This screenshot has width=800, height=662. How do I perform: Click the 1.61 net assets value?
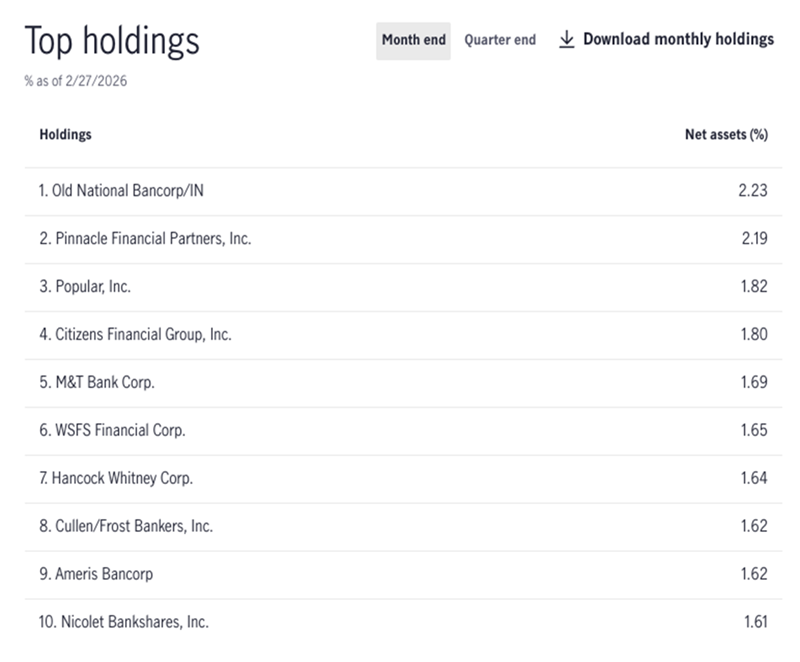click(755, 622)
